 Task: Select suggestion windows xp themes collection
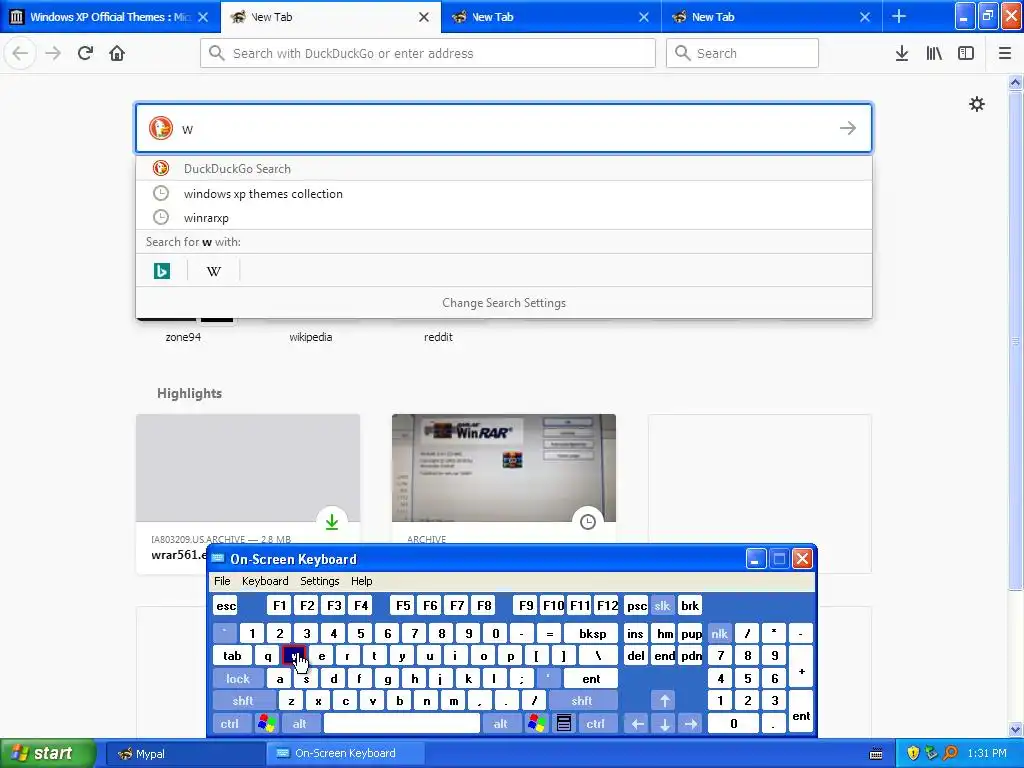click(x=504, y=193)
